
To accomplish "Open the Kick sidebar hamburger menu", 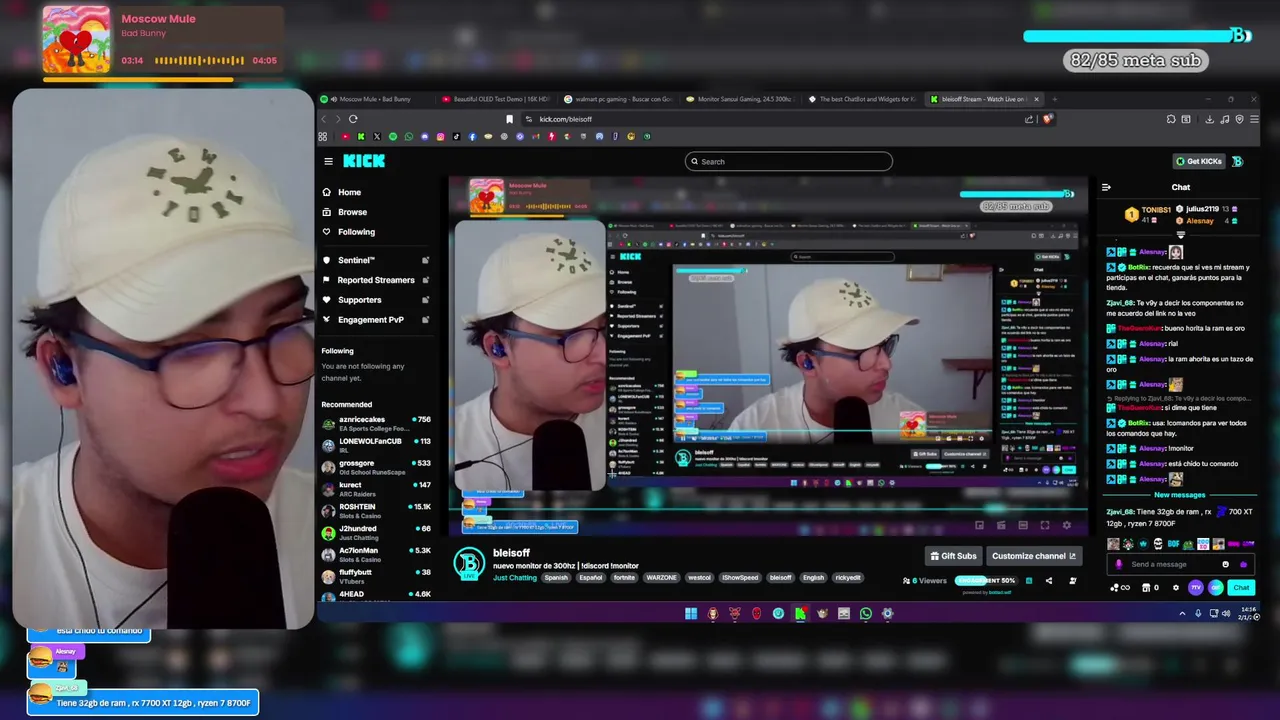I will pyautogui.click(x=328, y=161).
